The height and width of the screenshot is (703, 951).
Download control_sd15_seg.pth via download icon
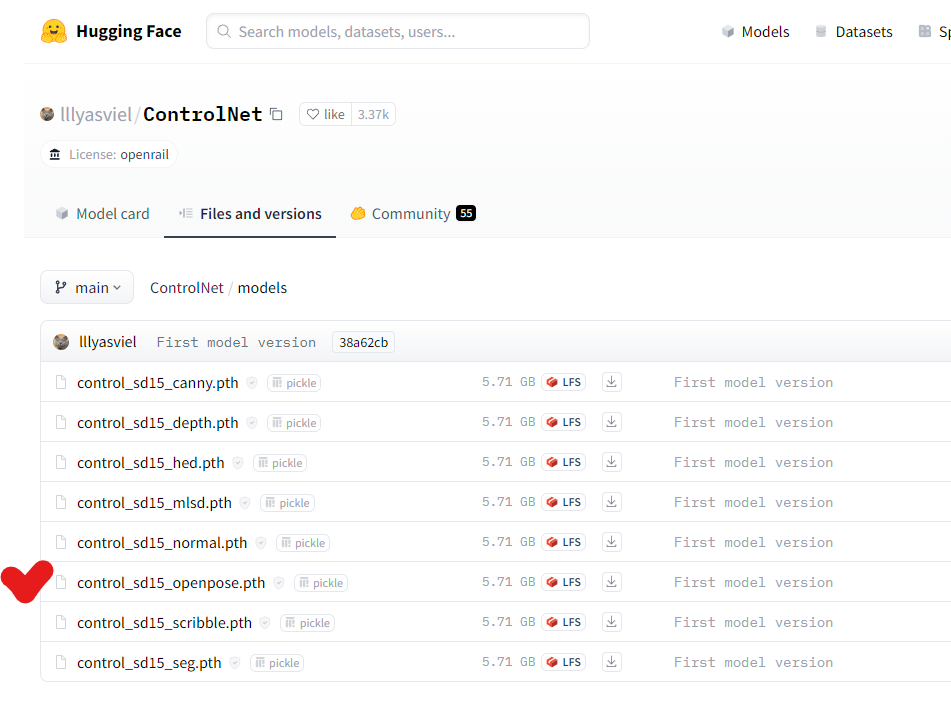[x=611, y=662]
